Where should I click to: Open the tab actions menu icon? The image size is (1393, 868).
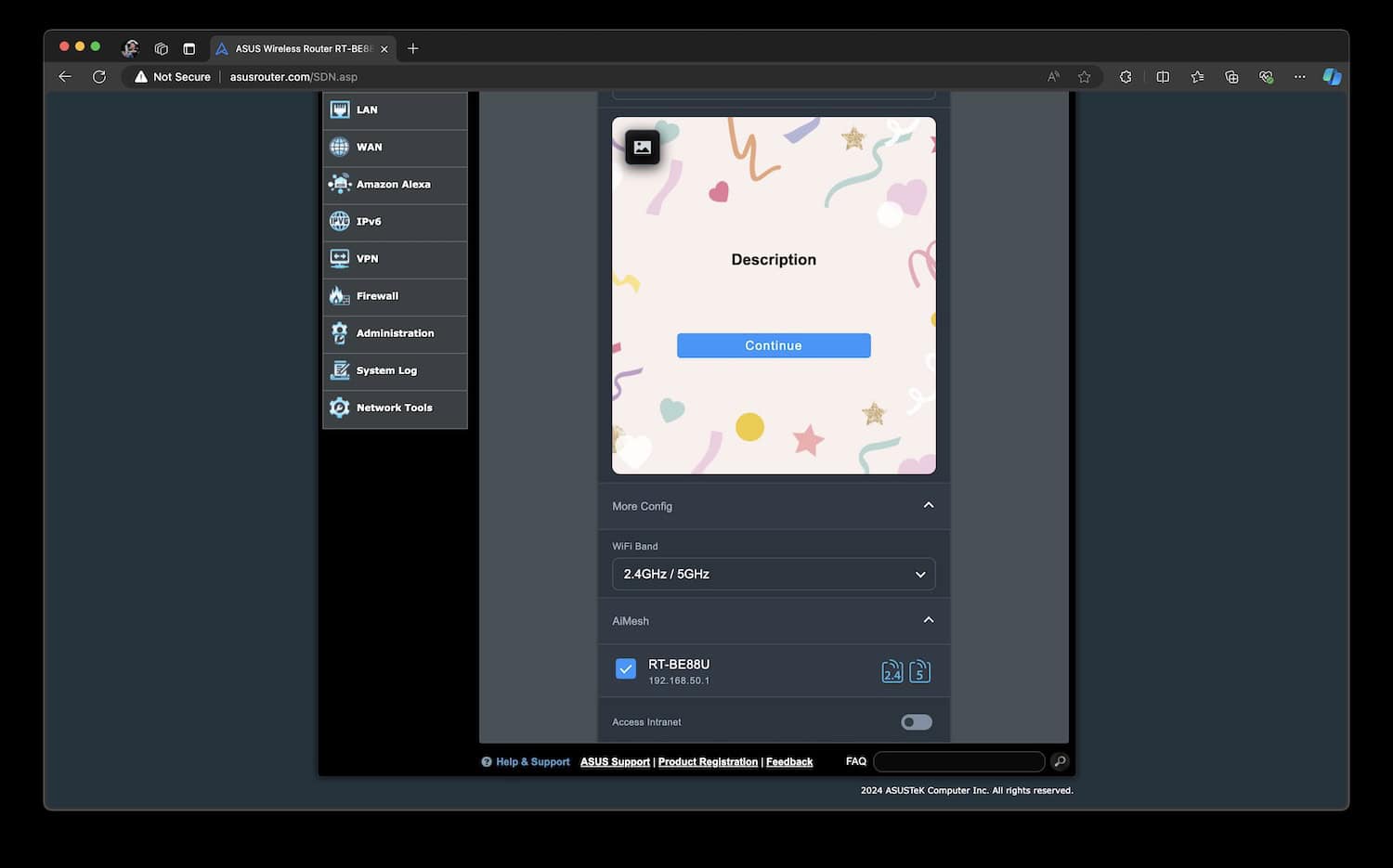point(189,48)
